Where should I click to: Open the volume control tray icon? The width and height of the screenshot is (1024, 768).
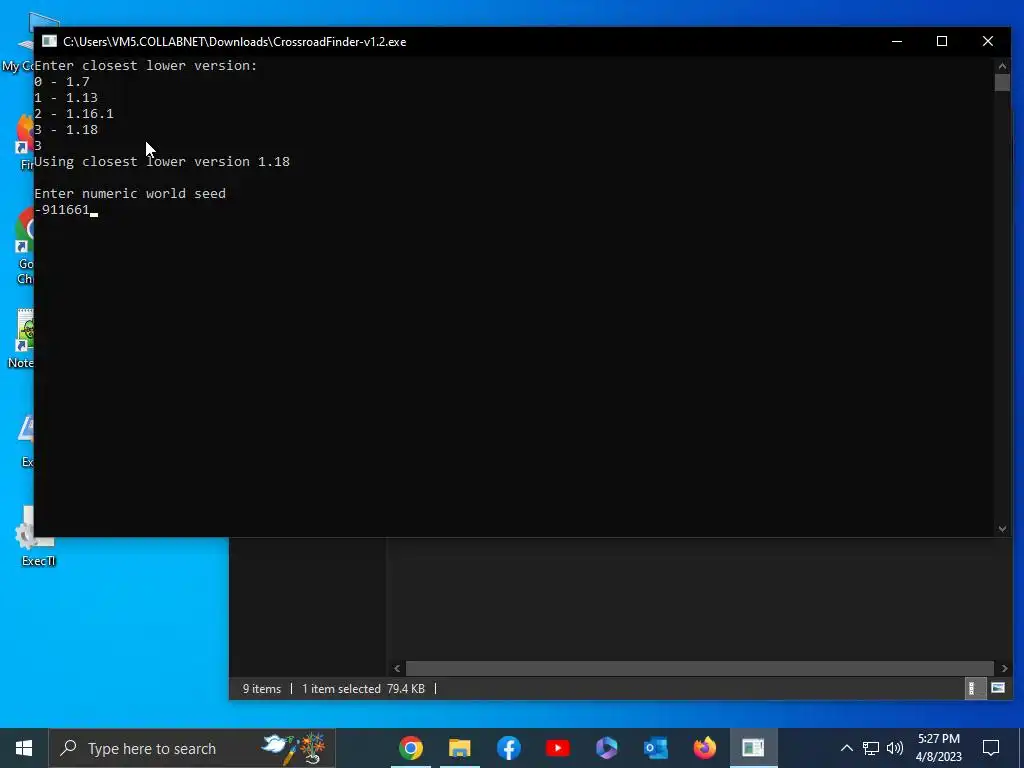click(895, 748)
